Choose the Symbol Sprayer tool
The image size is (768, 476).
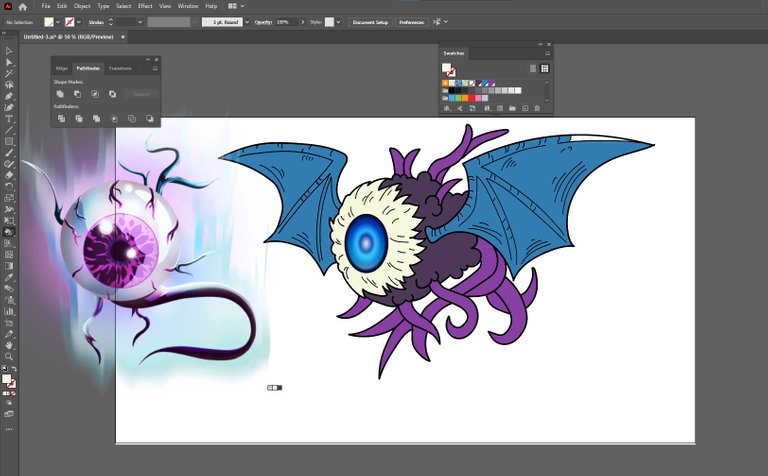tap(9, 300)
